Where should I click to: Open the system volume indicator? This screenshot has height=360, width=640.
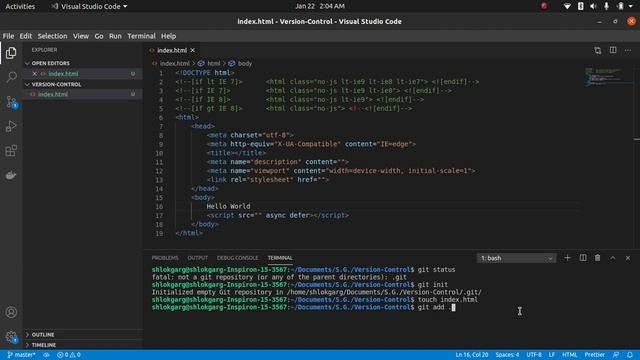click(593, 6)
